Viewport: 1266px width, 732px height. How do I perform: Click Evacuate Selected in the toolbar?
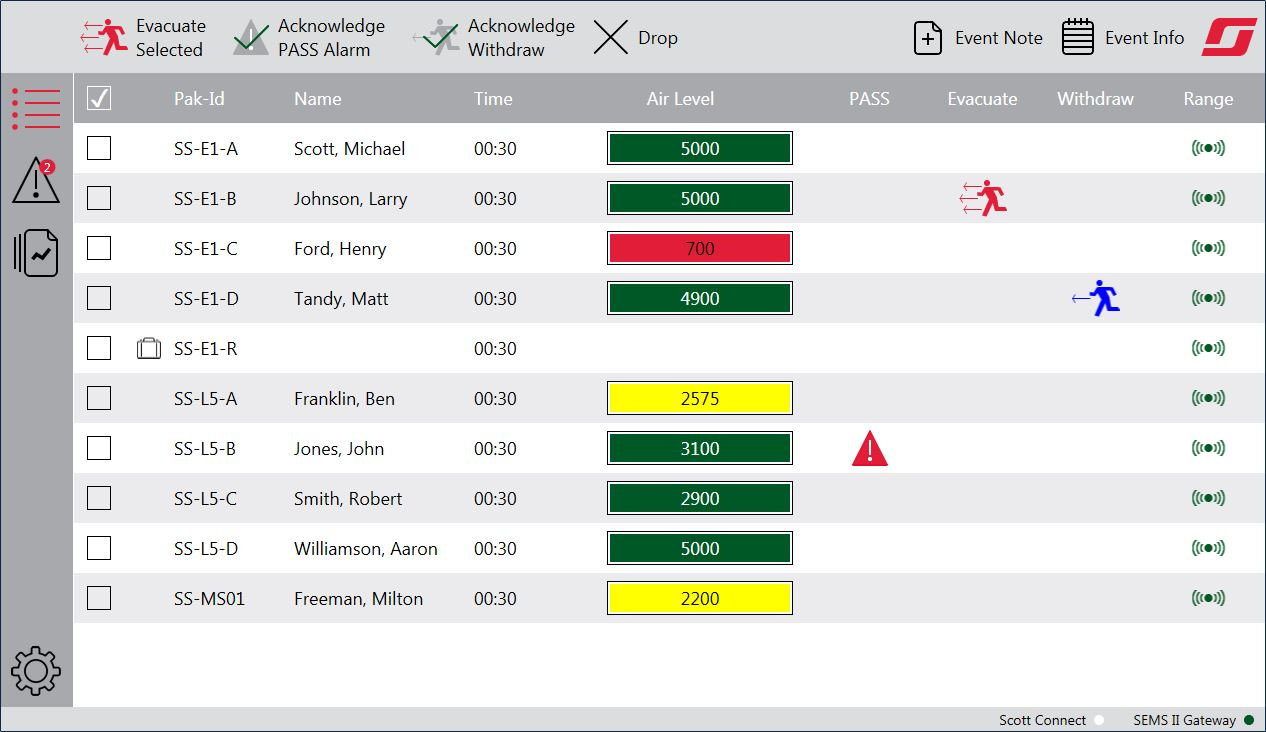pos(144,37)
